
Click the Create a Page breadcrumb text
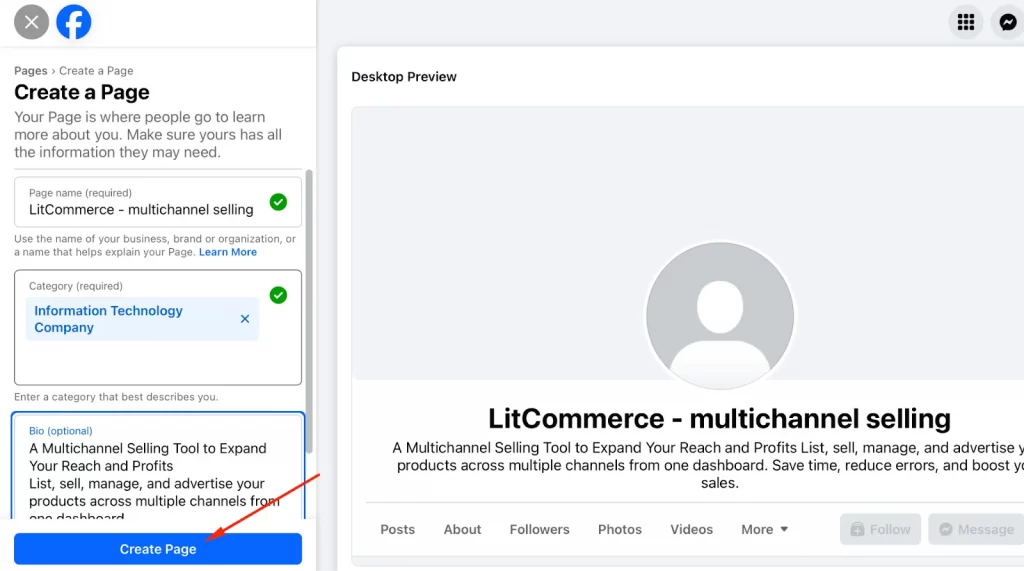tap(96, 71)
